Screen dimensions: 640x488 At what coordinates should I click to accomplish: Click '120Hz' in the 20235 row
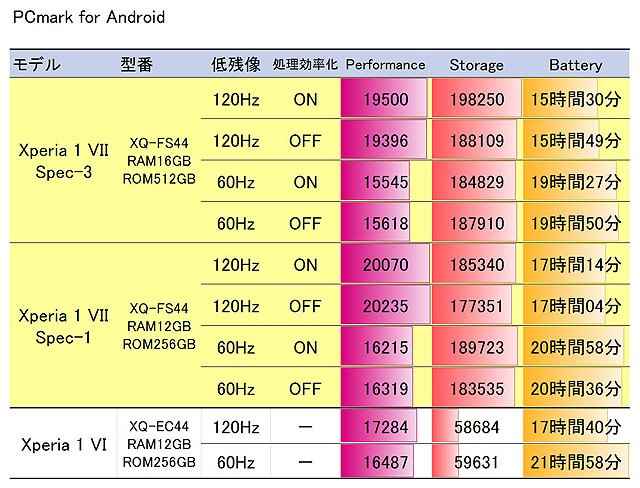coord(236,306)
